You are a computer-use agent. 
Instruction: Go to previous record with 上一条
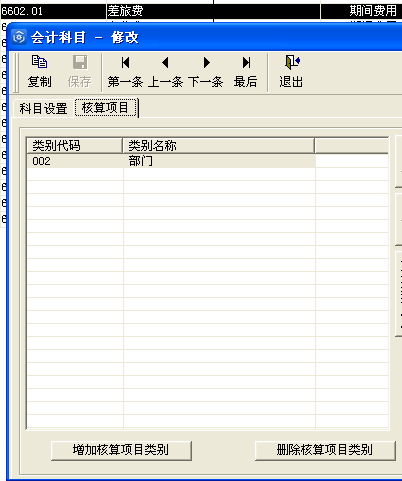pyautogui.click(x=165, y=72)
